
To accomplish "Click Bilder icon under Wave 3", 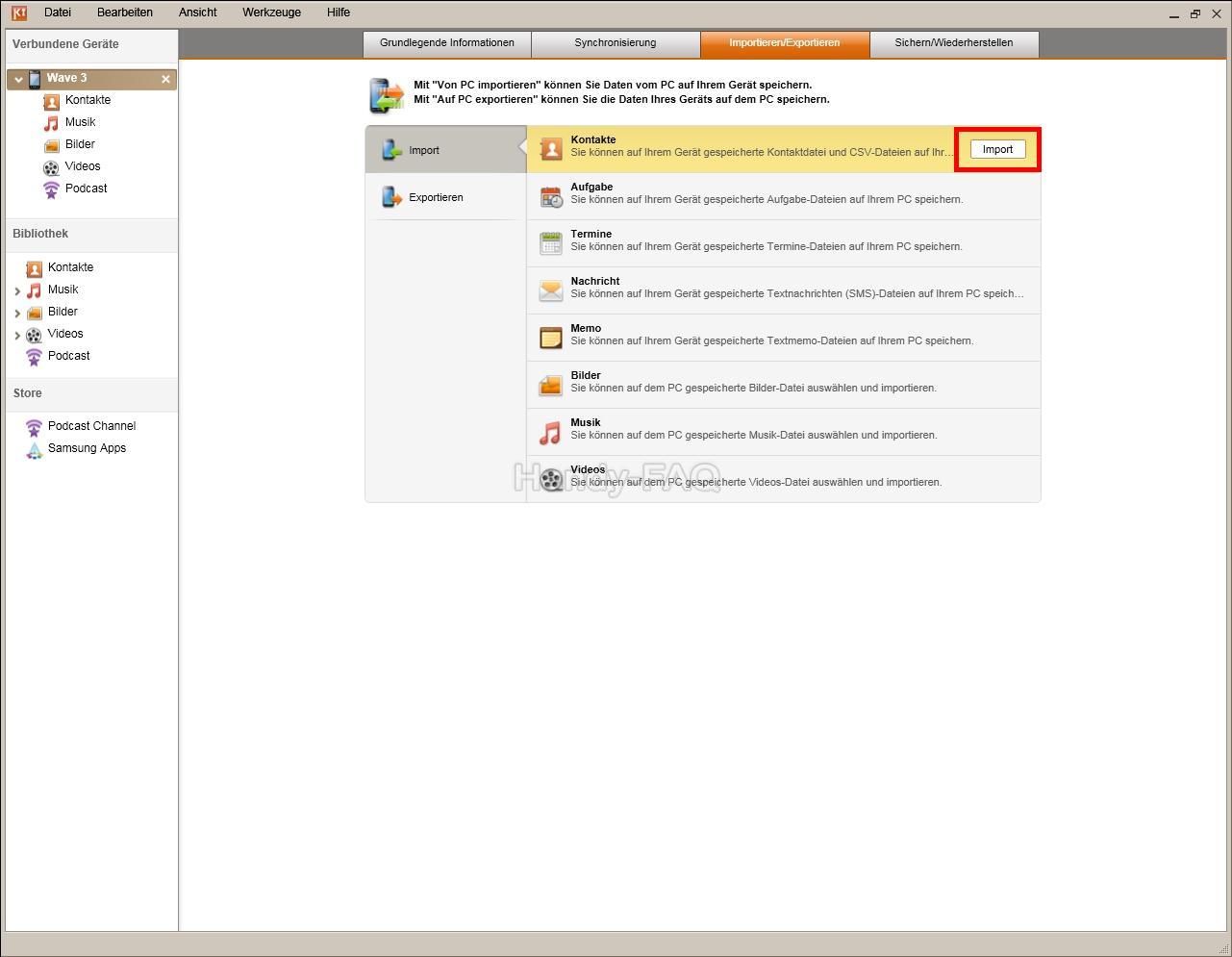I will (x=52, y=145).
